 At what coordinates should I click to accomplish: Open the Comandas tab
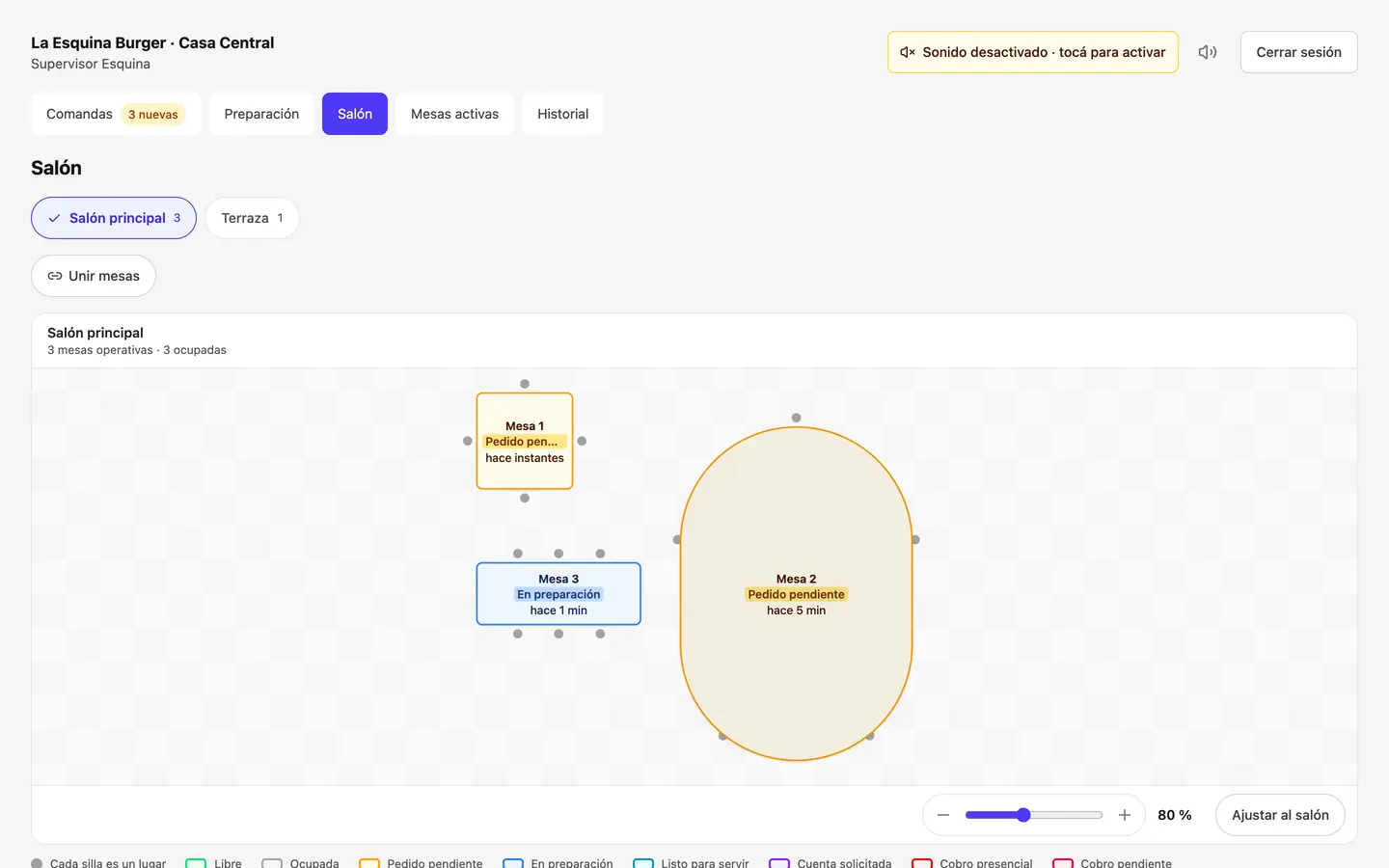point(116,114)
